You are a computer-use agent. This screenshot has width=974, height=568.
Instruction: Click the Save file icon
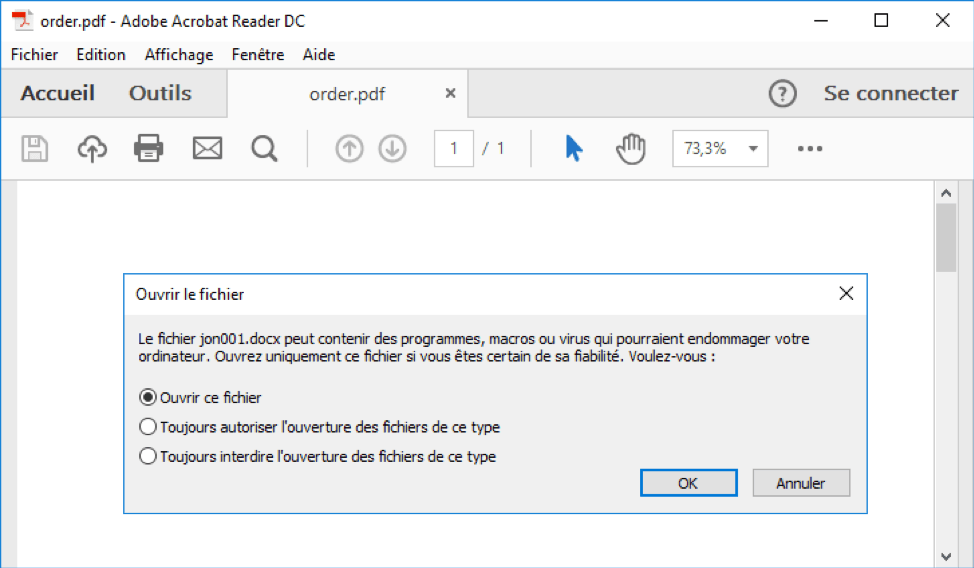(35, 149)
